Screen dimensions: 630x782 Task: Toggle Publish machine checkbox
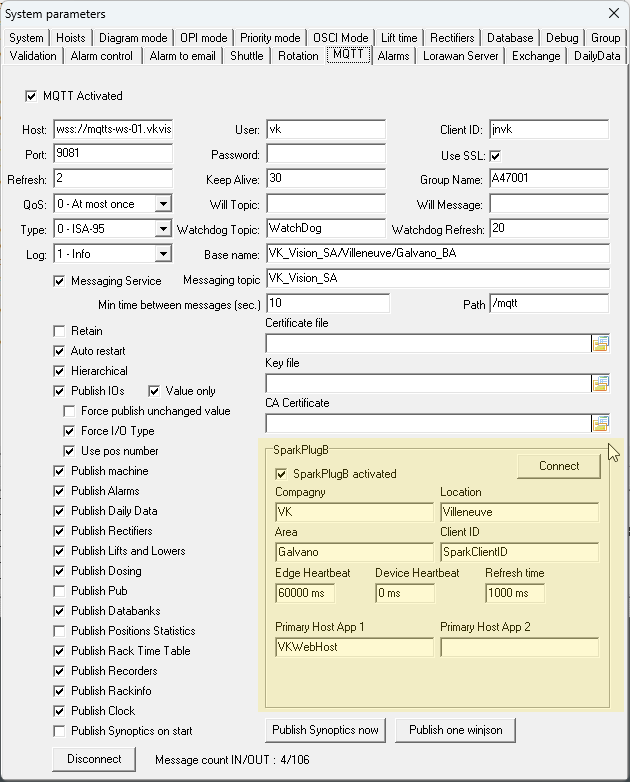point(59,471)
